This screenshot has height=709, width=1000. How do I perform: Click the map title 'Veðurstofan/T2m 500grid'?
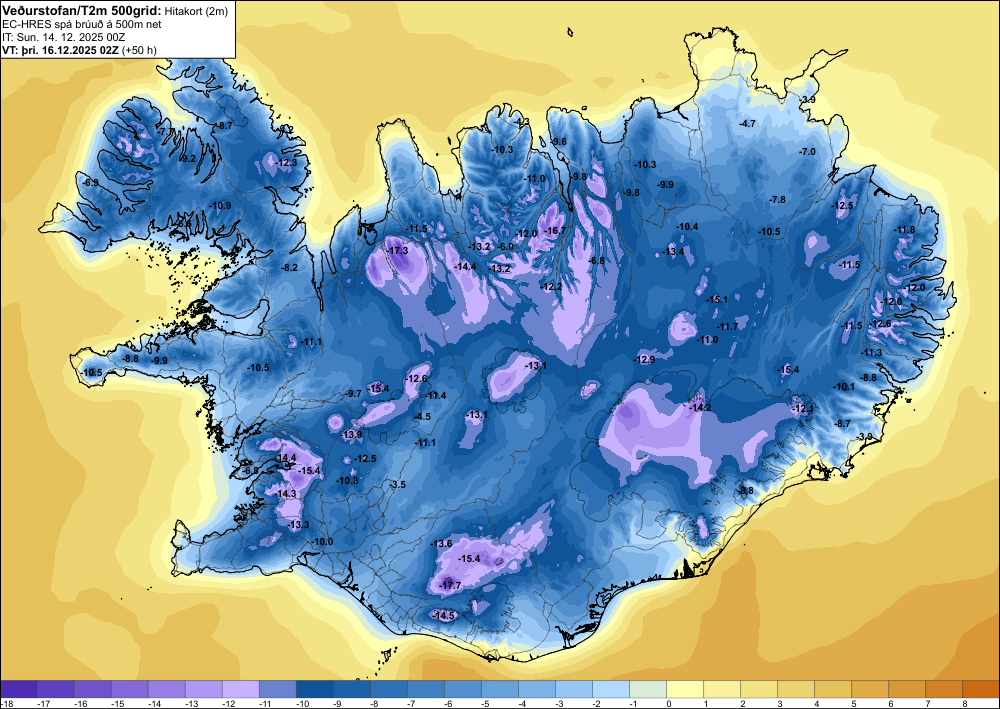point(81,10)
